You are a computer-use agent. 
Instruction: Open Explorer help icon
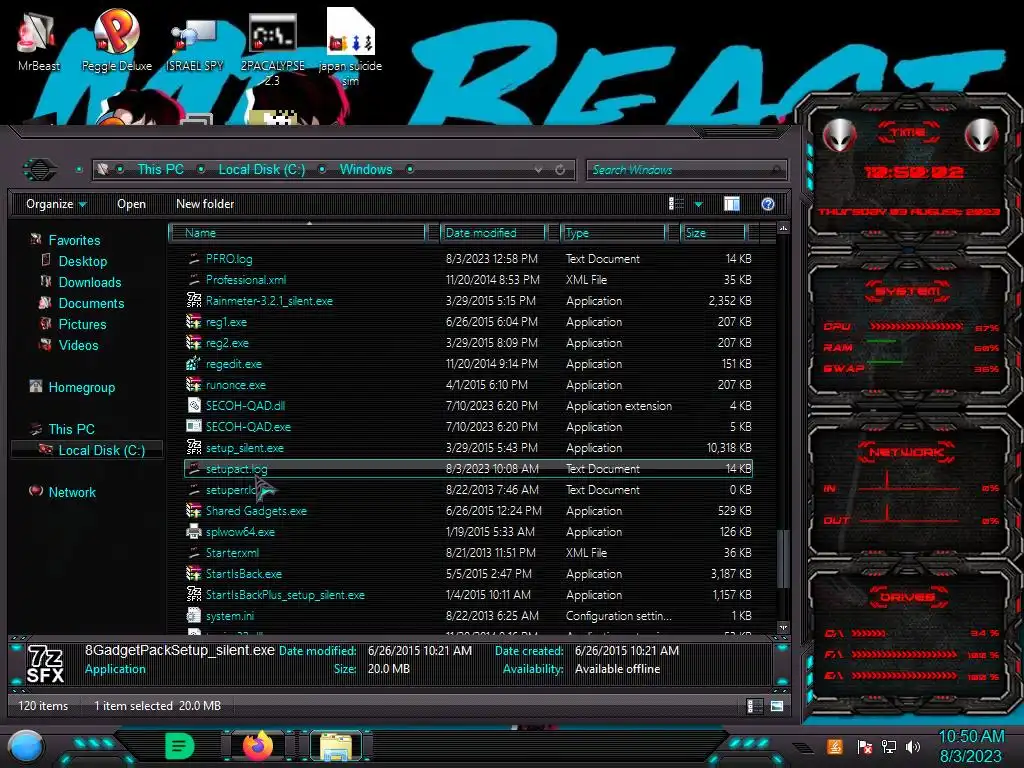point(767,204)
